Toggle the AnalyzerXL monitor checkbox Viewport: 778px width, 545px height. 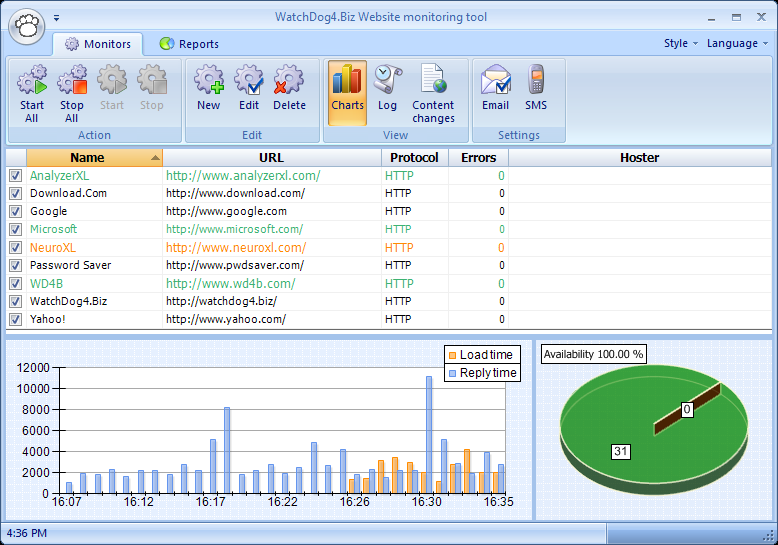(15, 176)
